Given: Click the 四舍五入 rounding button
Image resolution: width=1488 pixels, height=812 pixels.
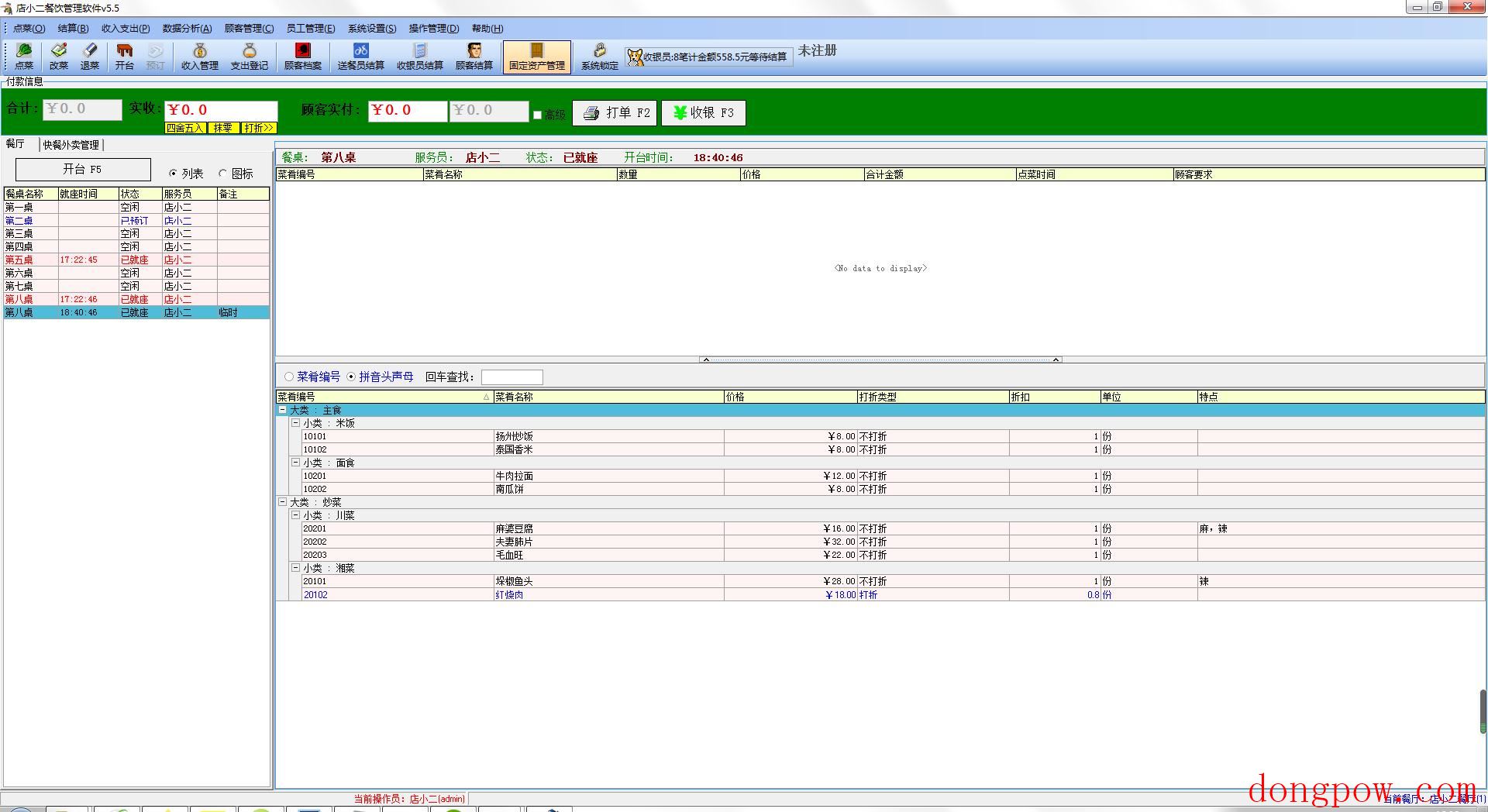Looking at the screenshot, I should [184, 128].
